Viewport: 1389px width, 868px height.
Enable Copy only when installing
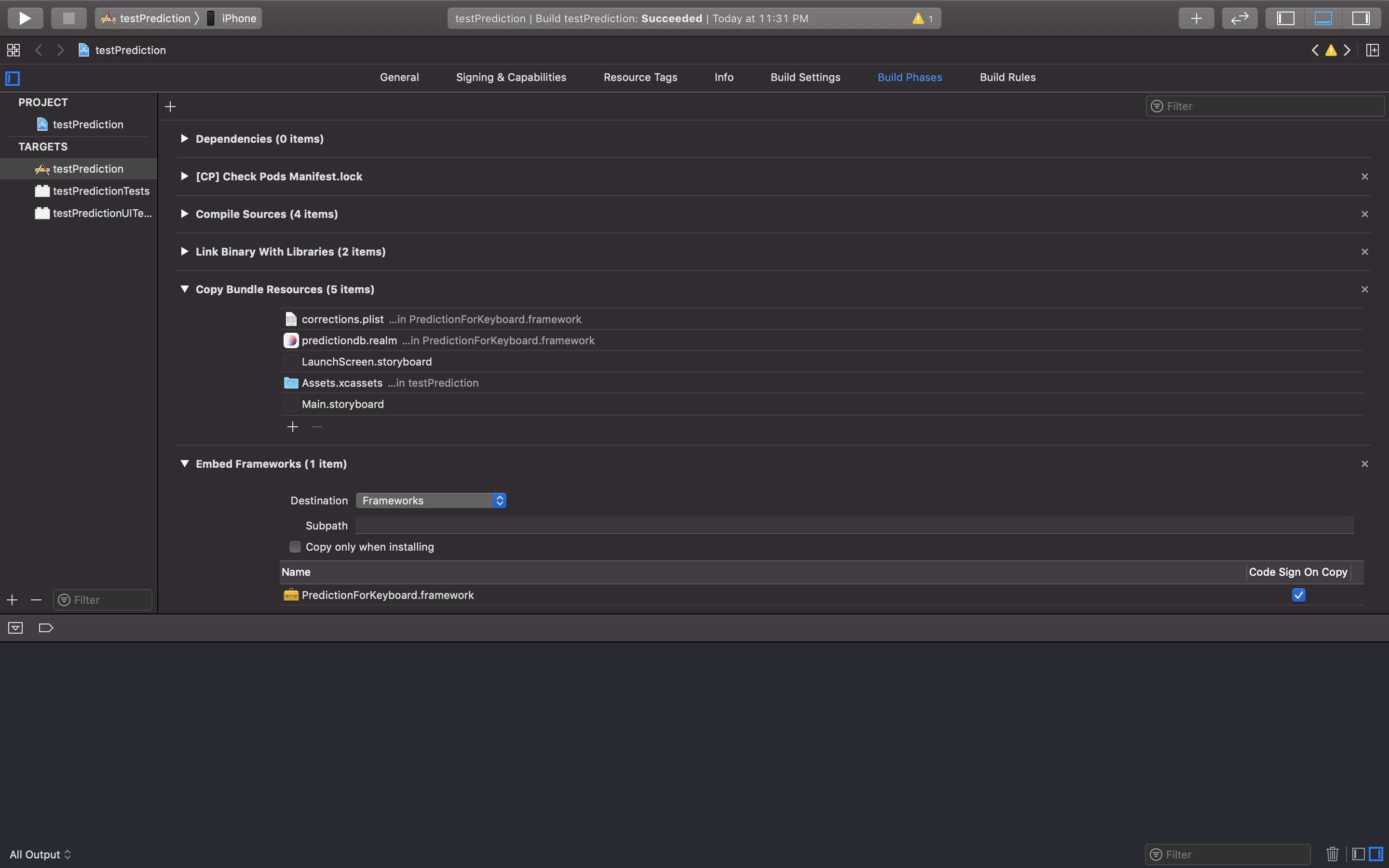click(295, 546)
